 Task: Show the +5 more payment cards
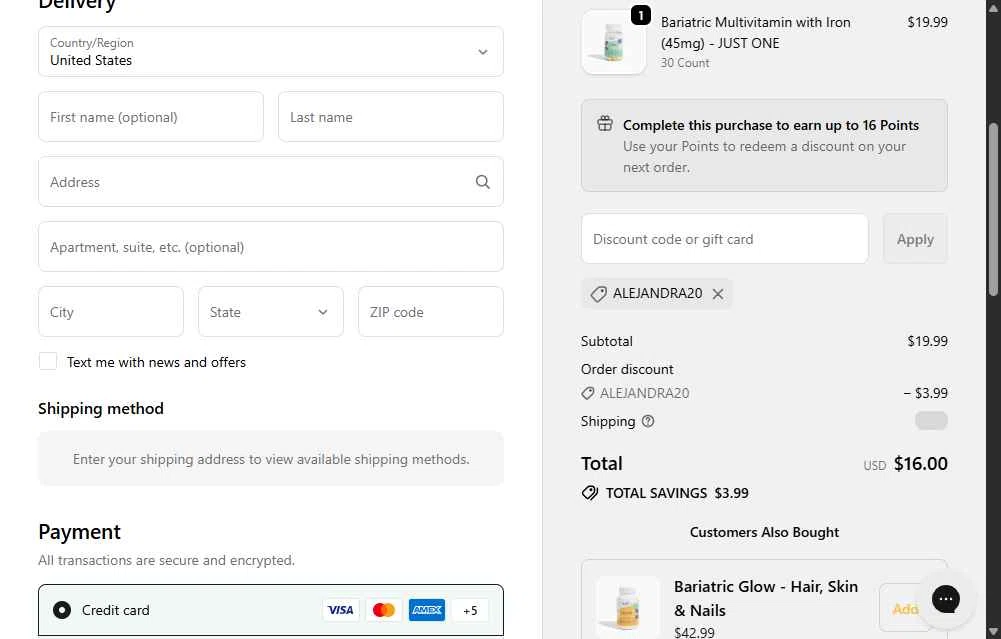pyautogui.click(x=470, y=610)
